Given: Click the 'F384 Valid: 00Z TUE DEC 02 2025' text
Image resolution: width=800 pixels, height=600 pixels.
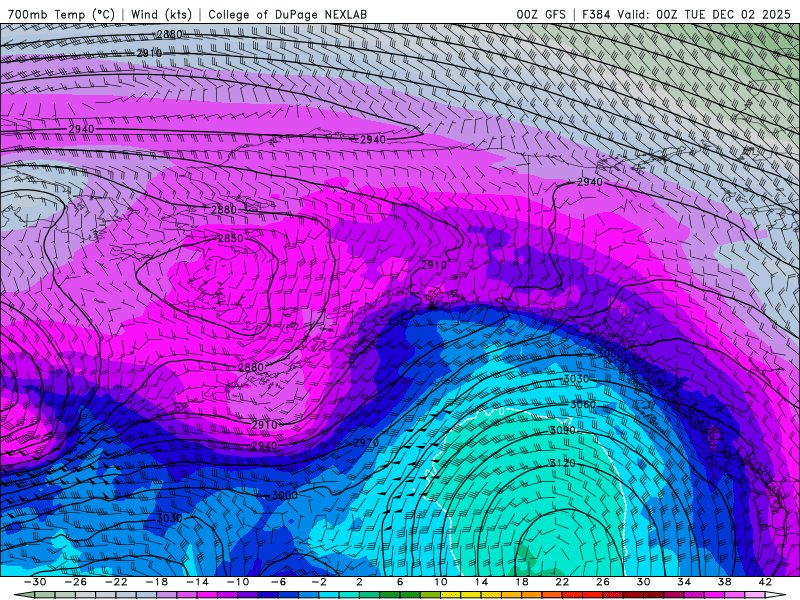Looking at the screenshot, I should (x=686, y=14).
